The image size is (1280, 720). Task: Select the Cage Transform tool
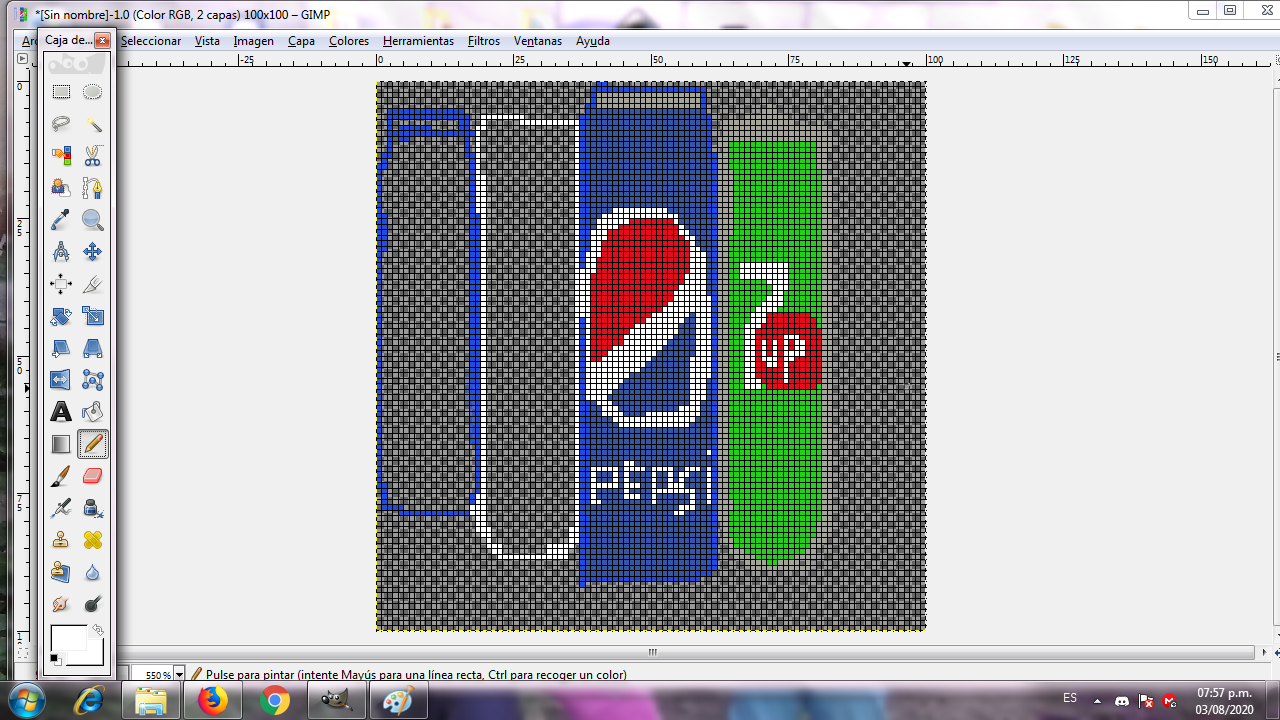93,380
